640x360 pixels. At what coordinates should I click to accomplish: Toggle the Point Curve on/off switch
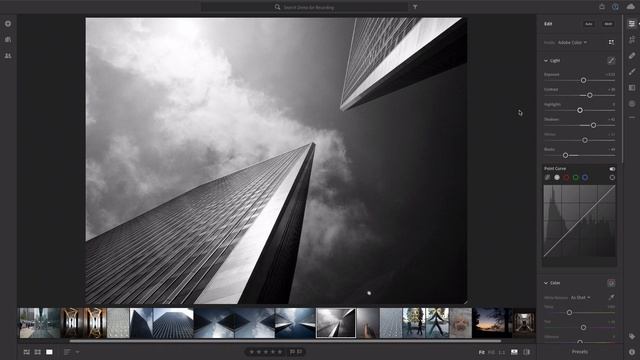pos(612,169)
